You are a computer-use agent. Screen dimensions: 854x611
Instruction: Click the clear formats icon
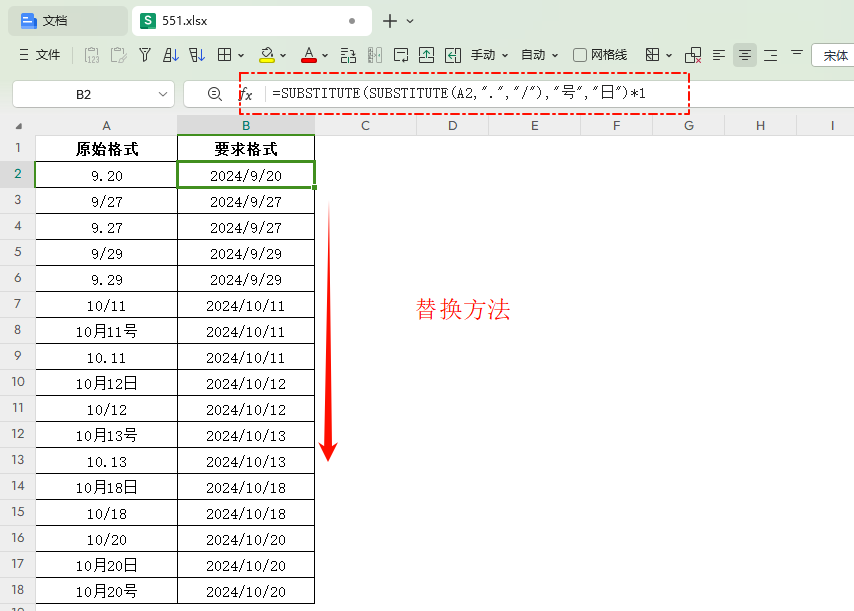pos(693,55)
